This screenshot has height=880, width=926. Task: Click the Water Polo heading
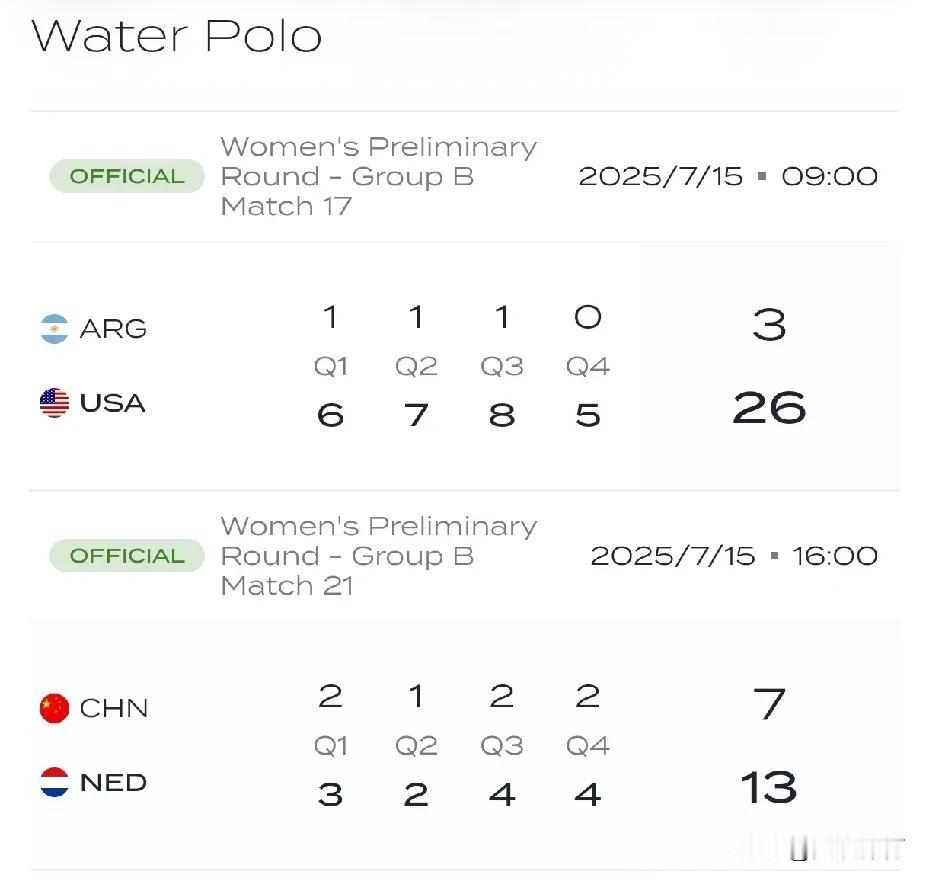pos(176,36)
